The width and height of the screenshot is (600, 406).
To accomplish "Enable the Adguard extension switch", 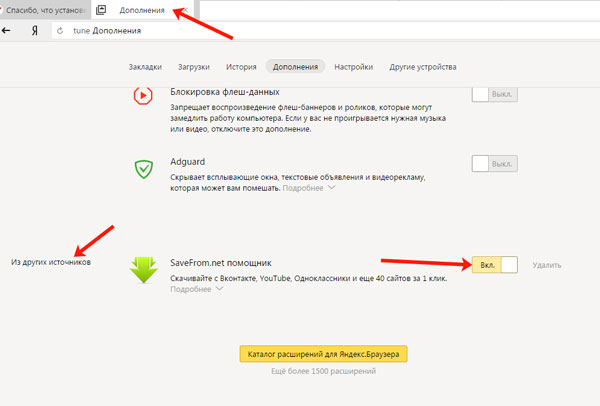I will tap(493, 163).
